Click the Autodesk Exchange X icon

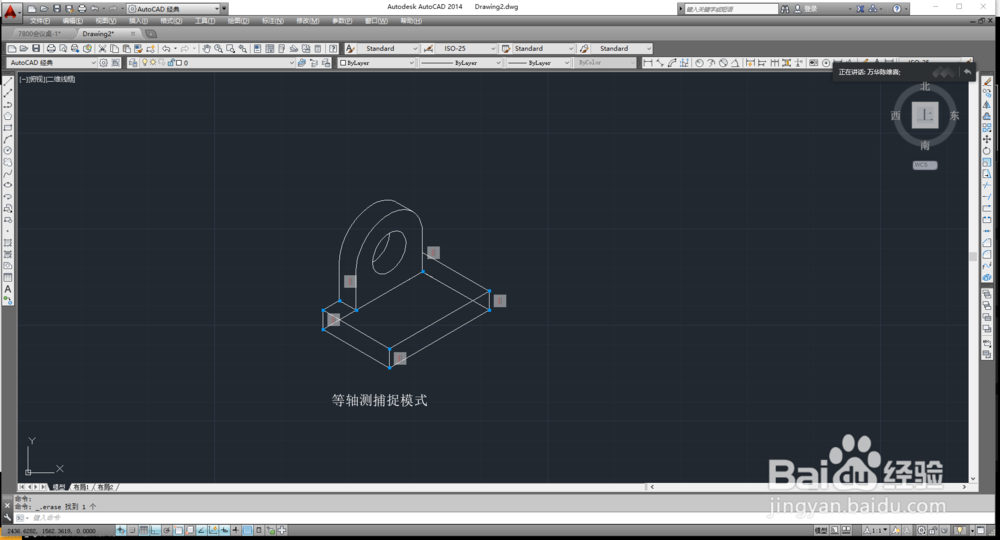860,9
